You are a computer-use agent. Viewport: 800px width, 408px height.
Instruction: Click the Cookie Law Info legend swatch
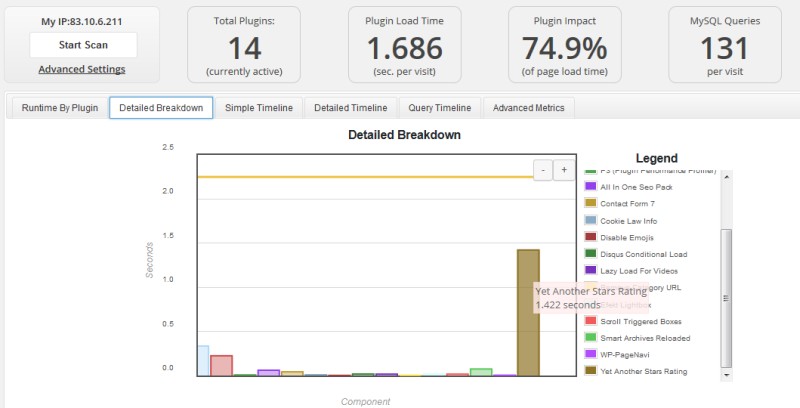click(x=590, y=220)
